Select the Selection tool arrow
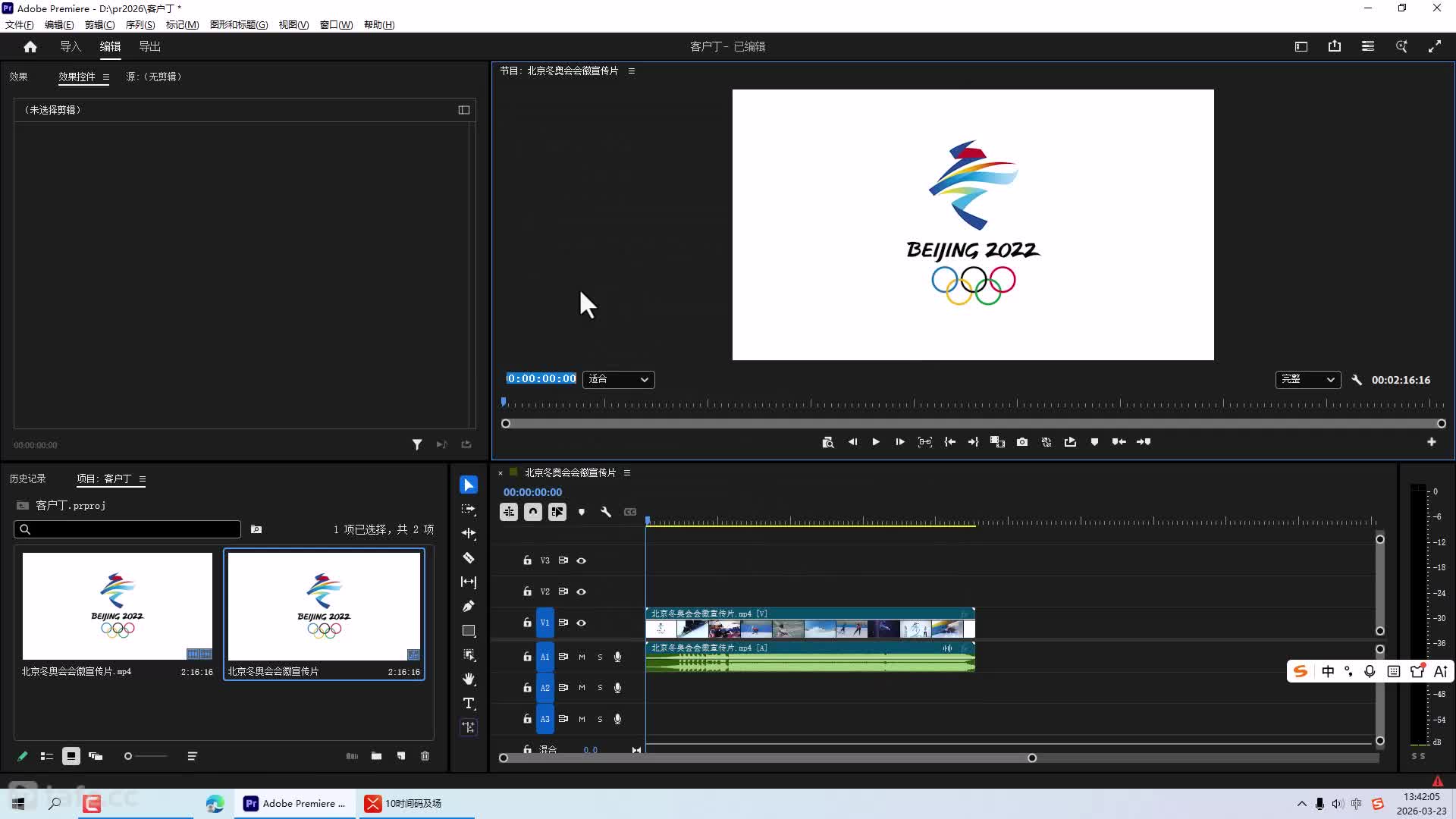 (x=469, y=485)
